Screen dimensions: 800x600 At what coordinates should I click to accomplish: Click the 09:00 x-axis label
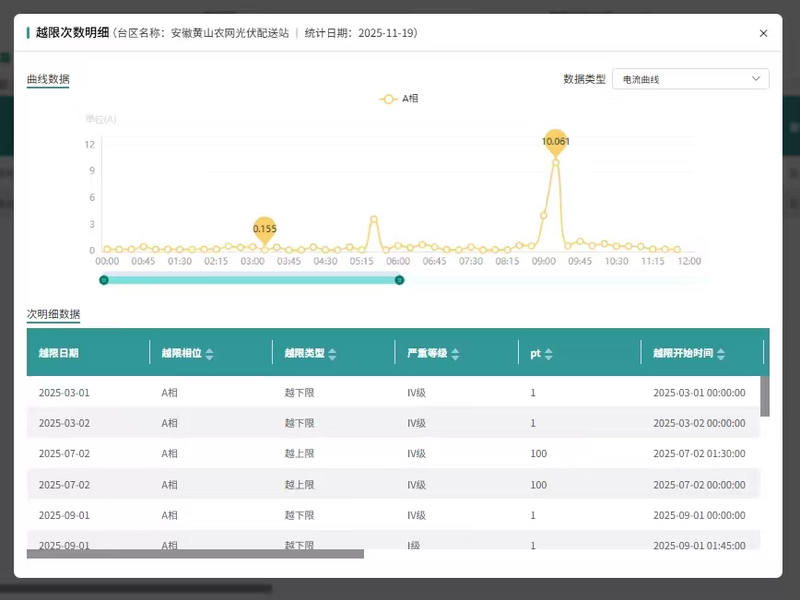[544, 261]
